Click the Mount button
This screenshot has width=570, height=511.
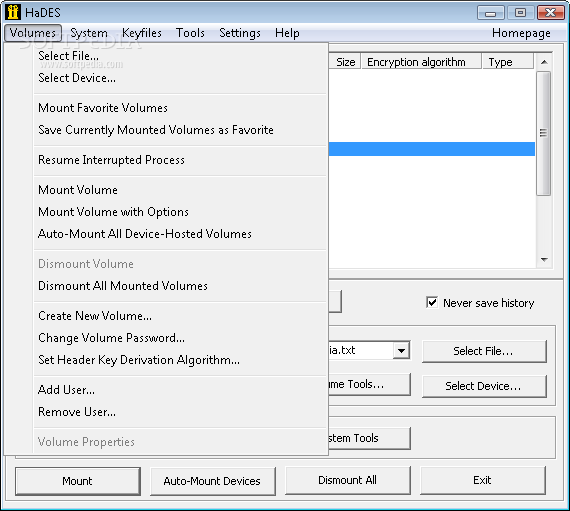pos(77,481)
